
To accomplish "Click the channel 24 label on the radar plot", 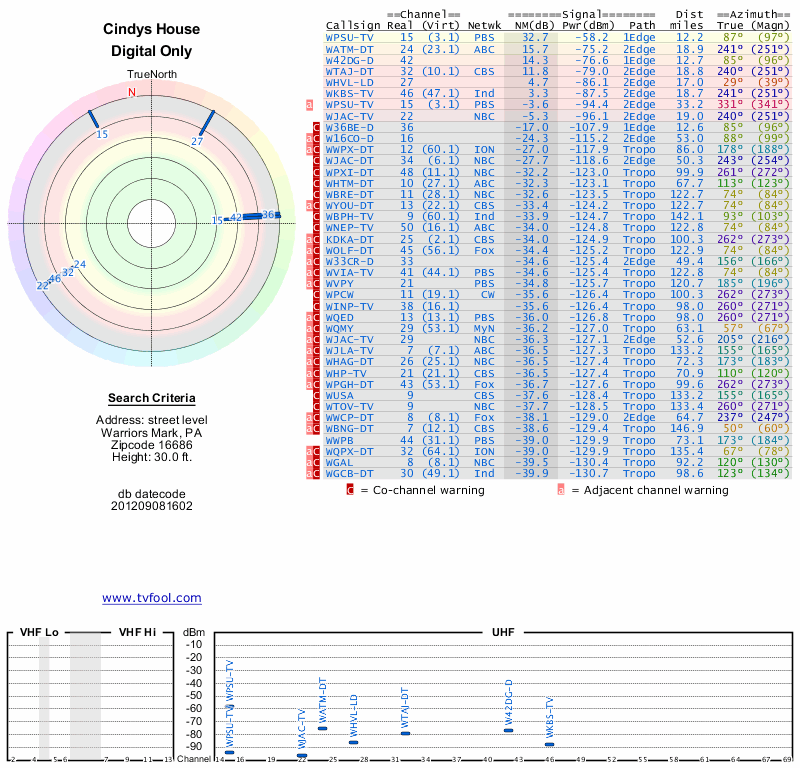I will tap(80, 264).
